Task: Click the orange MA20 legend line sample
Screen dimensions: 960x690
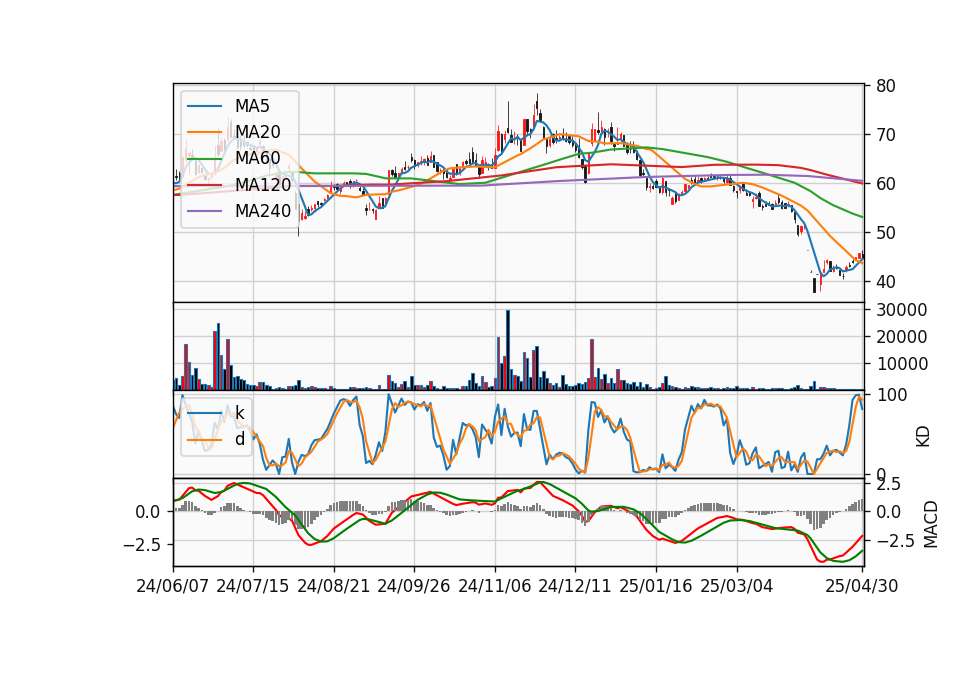Action: point(204,132)
